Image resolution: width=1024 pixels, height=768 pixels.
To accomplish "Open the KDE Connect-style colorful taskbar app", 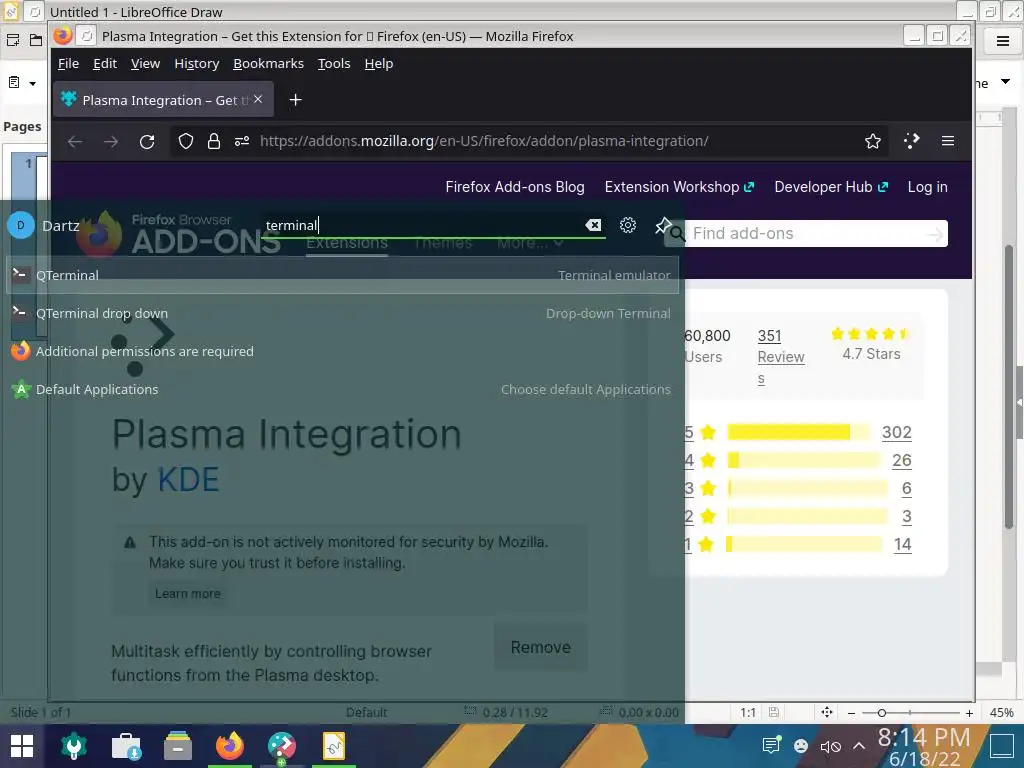I will click(x=281, y=746).
